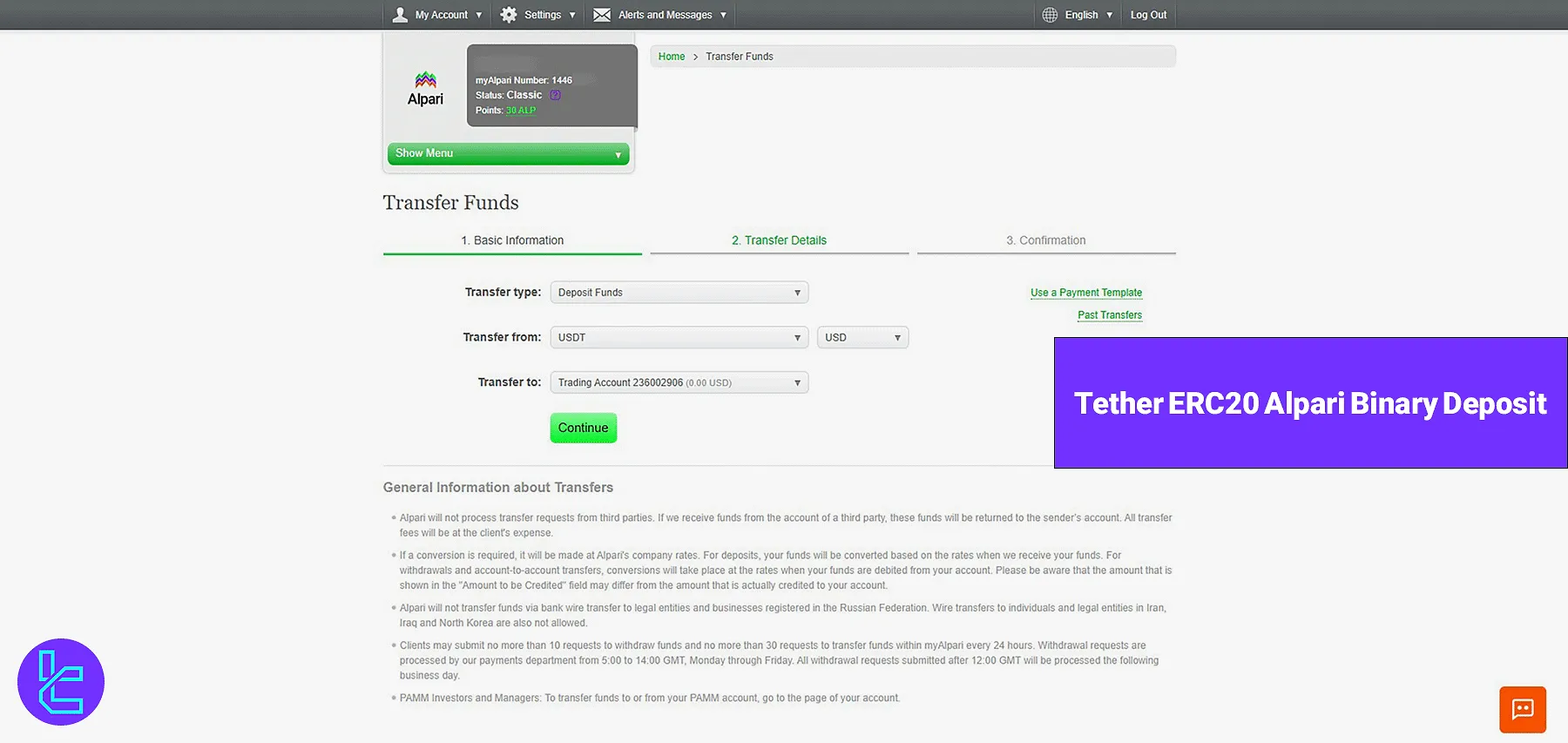Click the green Continue button
Screen dimensions: 1568x743
point(584,428)
